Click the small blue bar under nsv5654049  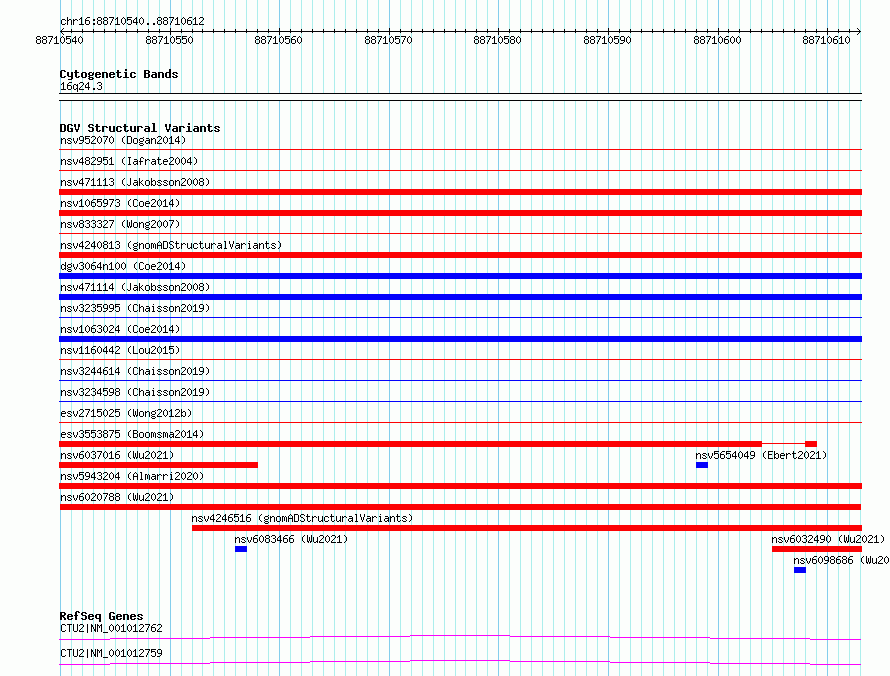tap(702, 465)
